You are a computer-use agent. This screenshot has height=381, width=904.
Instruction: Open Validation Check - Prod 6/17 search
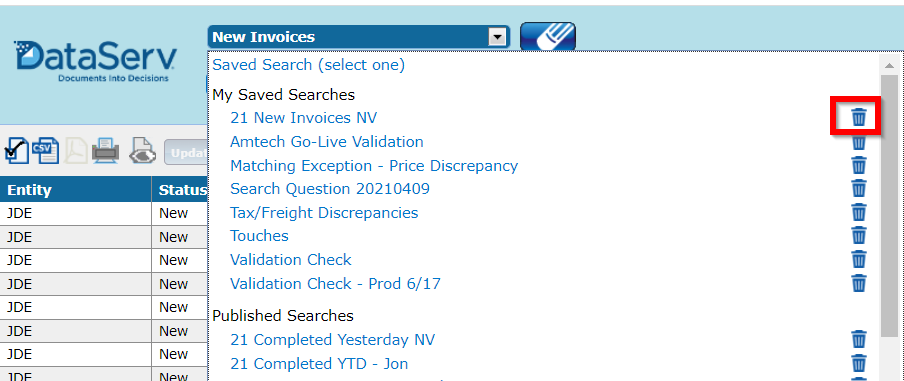tap(336, 284)
